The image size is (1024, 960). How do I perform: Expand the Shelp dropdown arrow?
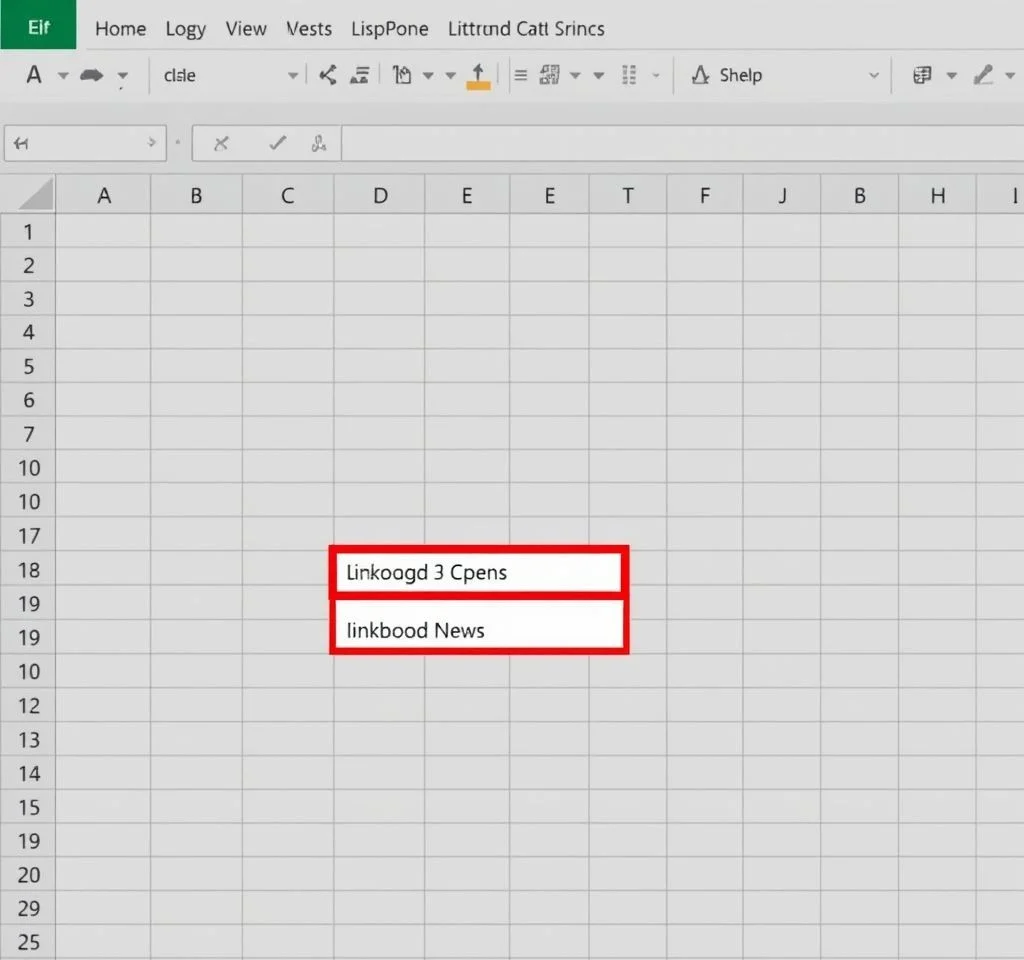pos(873,76)
